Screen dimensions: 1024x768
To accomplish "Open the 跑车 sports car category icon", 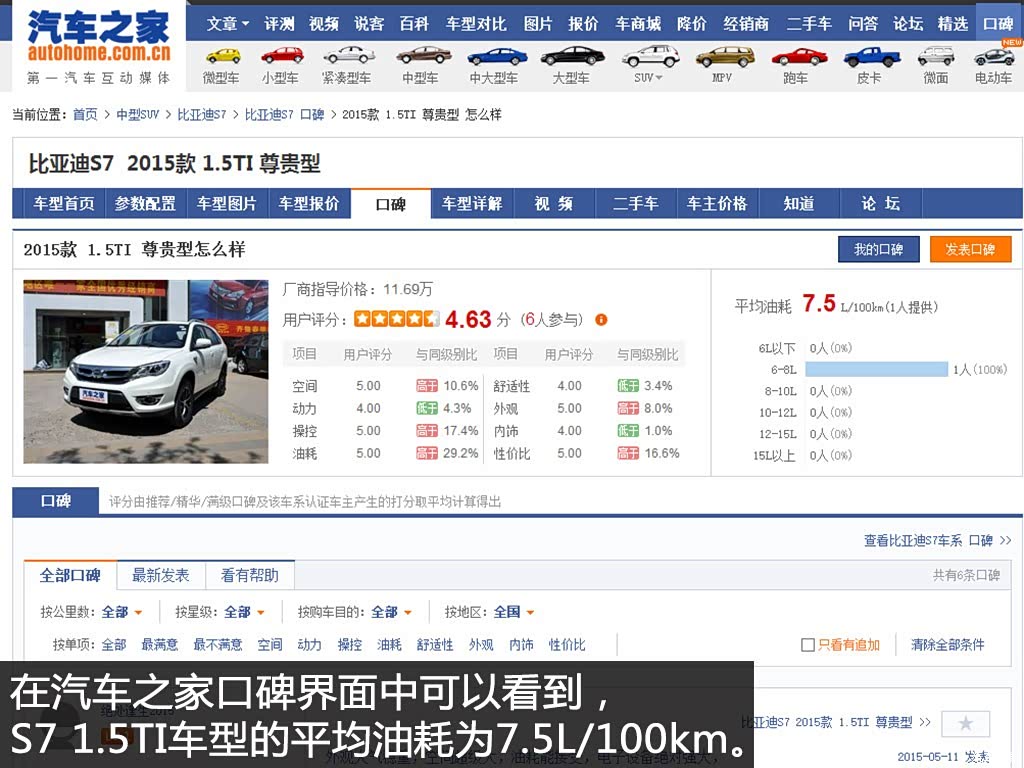I will (799, 57).
